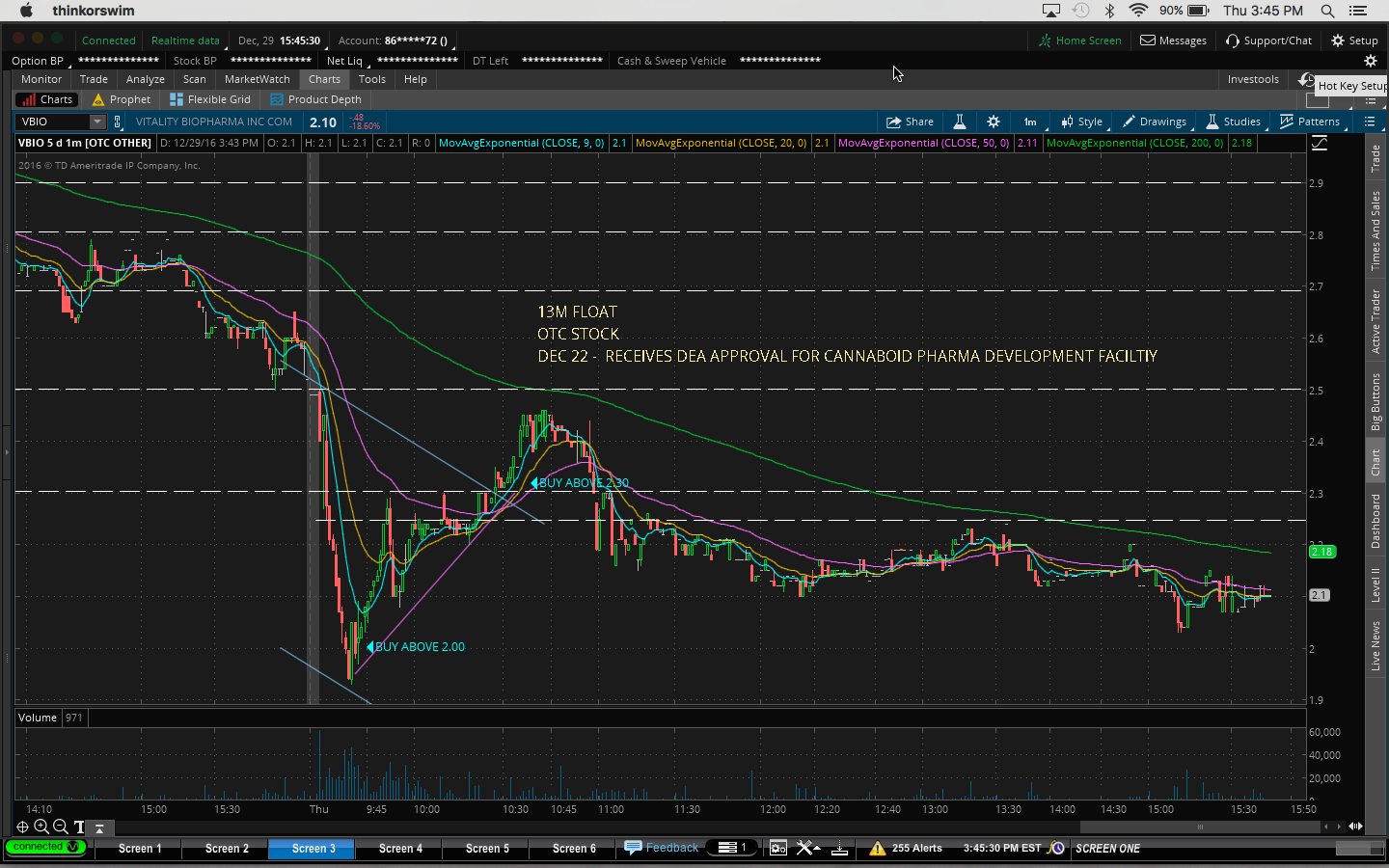Switch to Flexible Grid layout
The image size is (1389, 868).
210,99
